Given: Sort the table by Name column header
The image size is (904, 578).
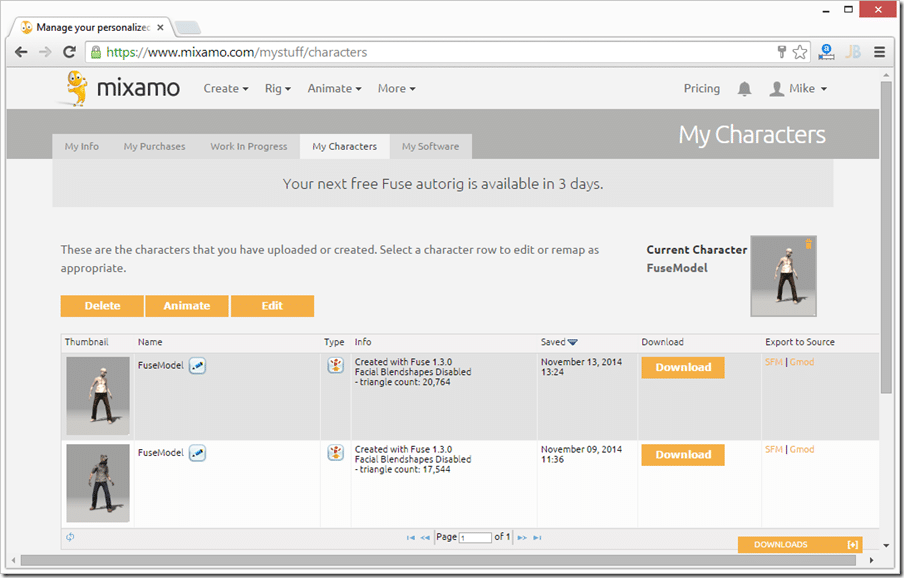Looking at the screenshot, I should (x=150, y=342).
